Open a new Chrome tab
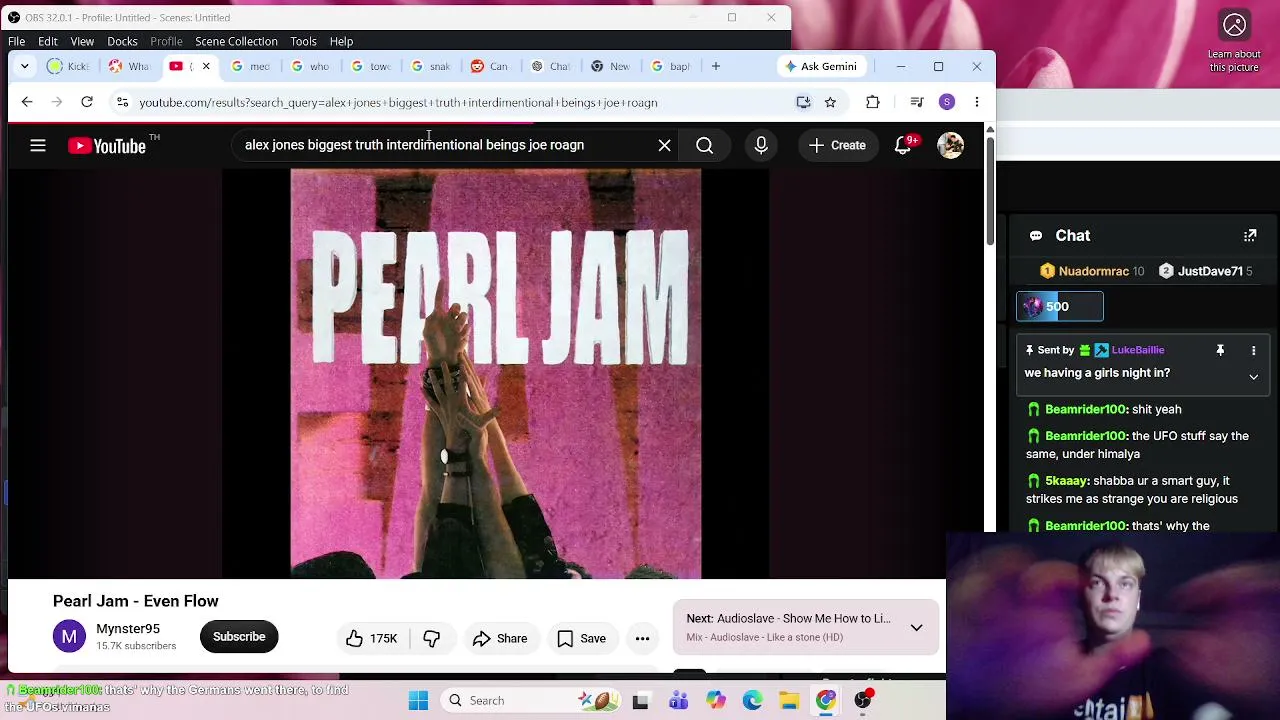This screenshot has width=1280, height=720. pos(716,66)
